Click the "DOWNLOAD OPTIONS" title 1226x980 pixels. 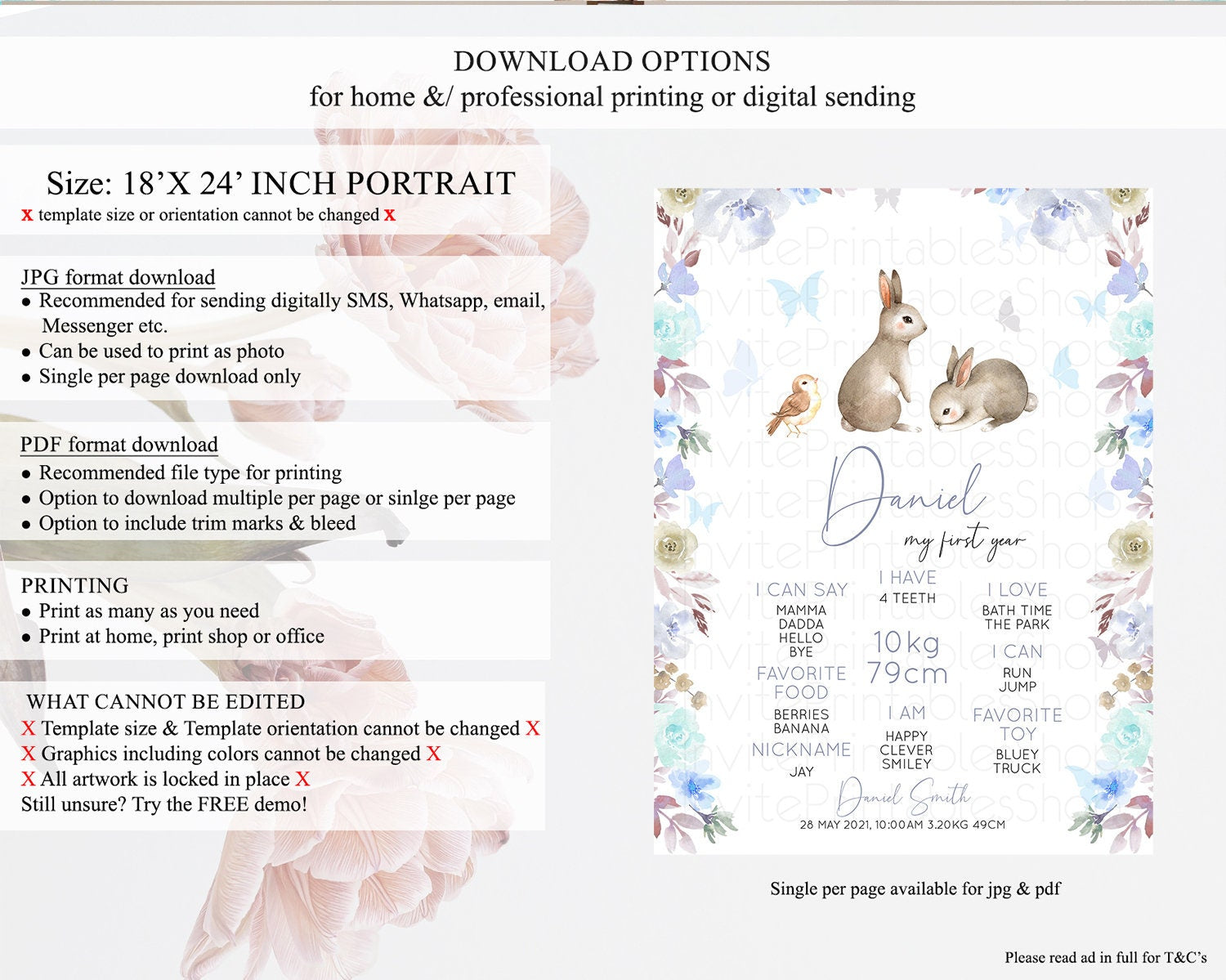(x=611, y=61)
